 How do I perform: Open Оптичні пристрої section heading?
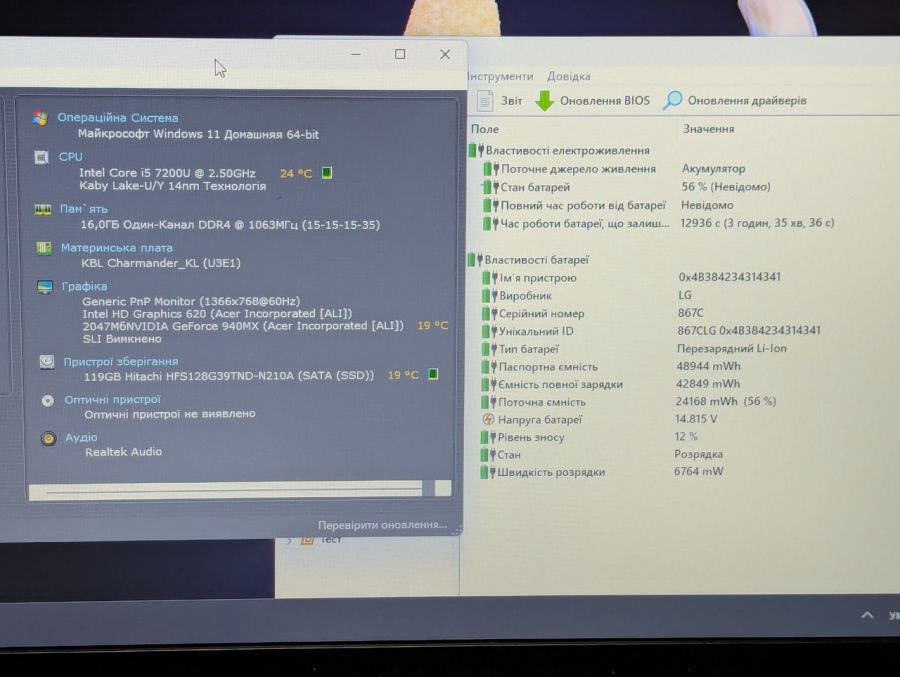112,400
